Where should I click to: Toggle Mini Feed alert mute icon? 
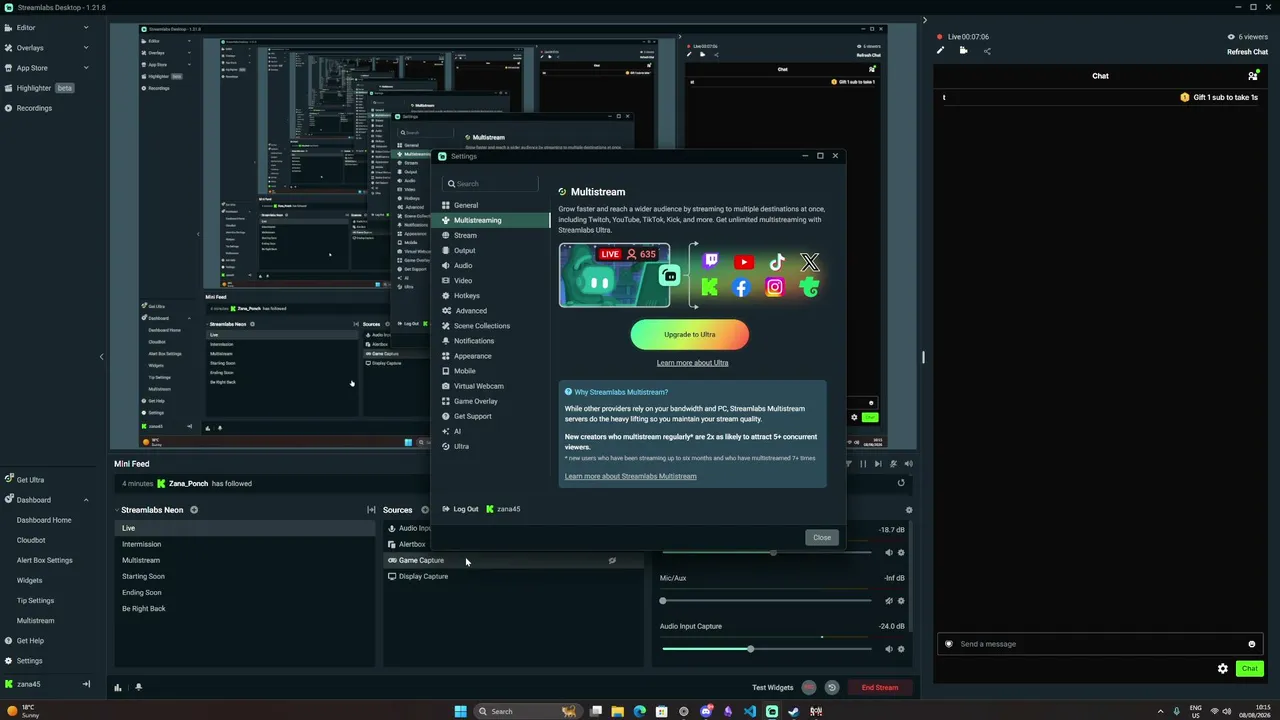point(893,464)
